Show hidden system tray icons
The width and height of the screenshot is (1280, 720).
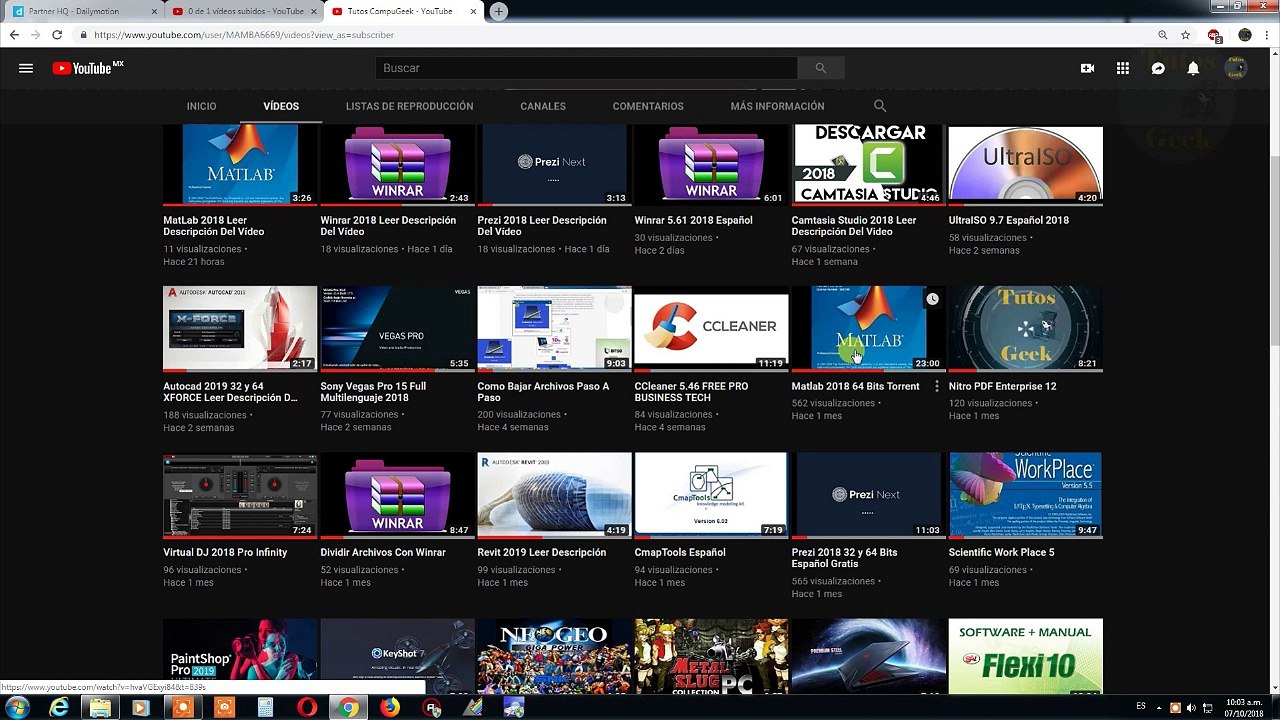click(x=1160, y=707)
